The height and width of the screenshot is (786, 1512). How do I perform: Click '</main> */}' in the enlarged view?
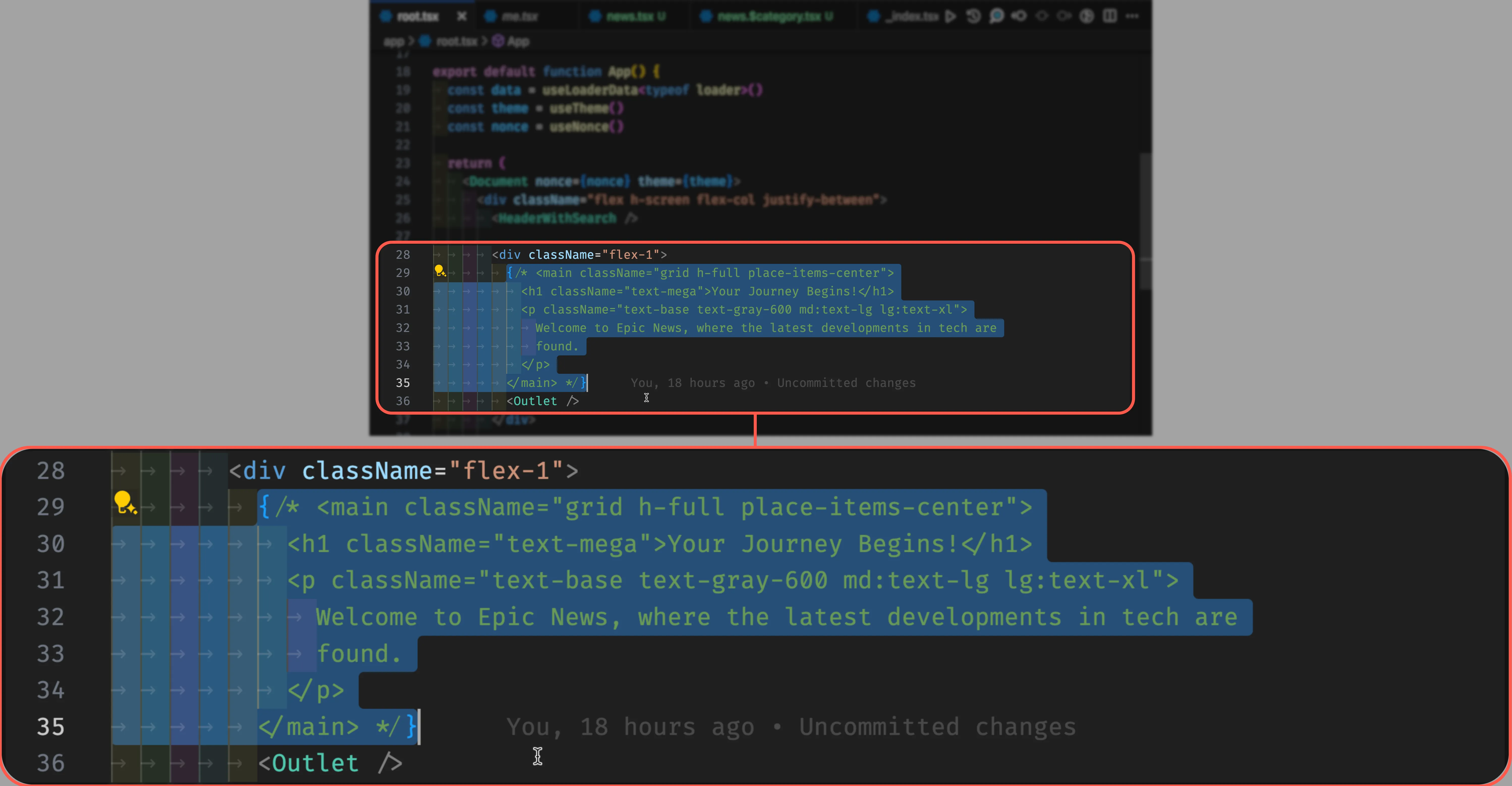click(338, 727)
